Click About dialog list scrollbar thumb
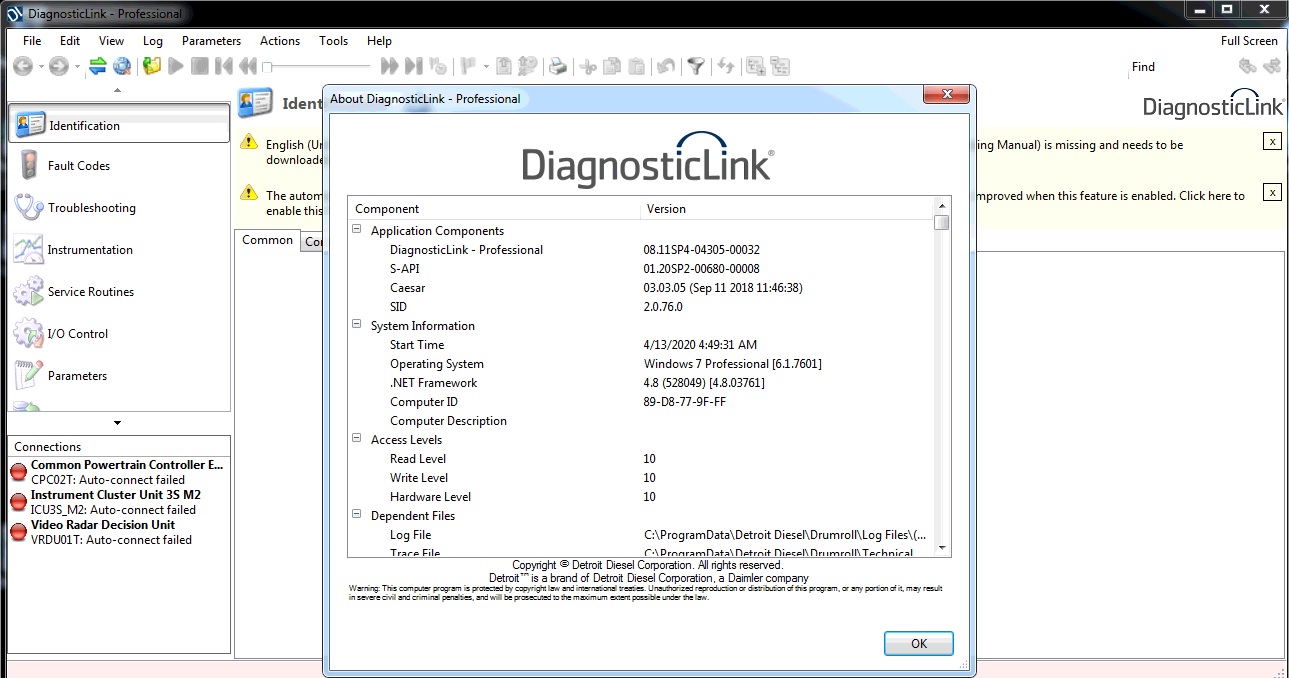Viewport: 1289px width, 678px height. click(942, 222)
